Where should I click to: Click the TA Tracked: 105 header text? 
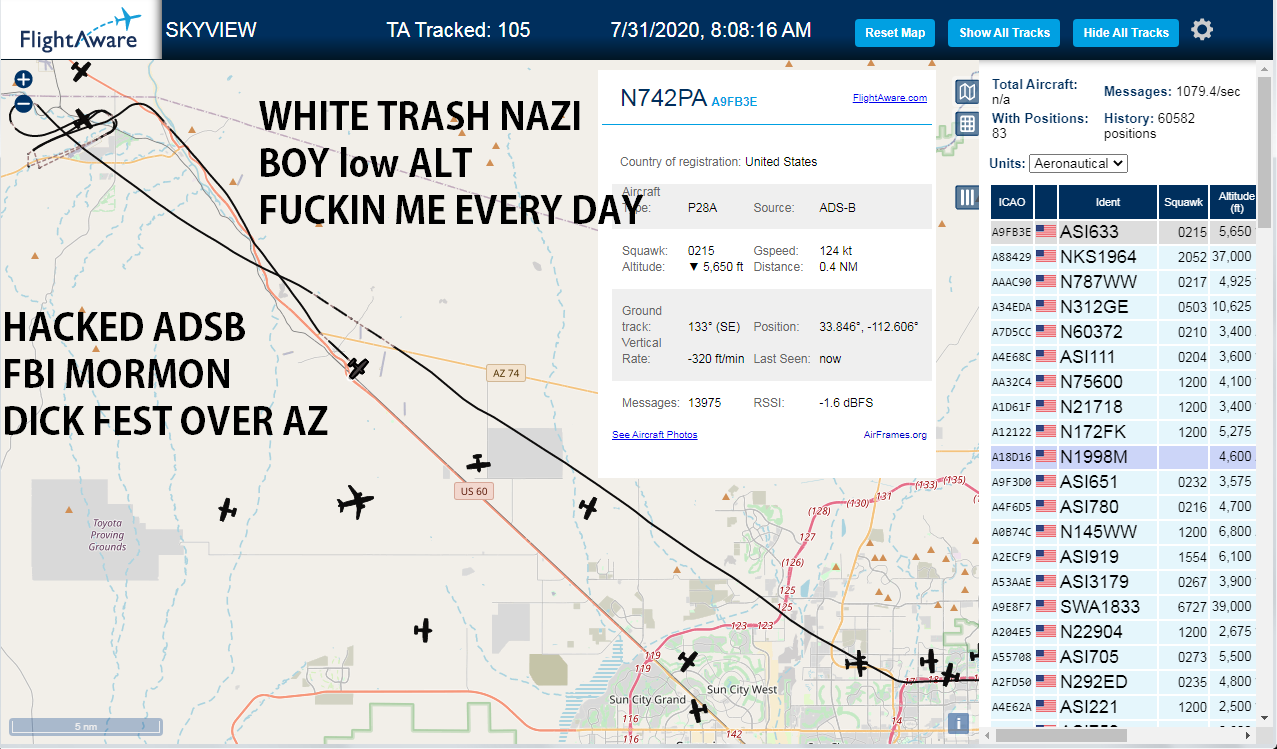pos(458,30)
